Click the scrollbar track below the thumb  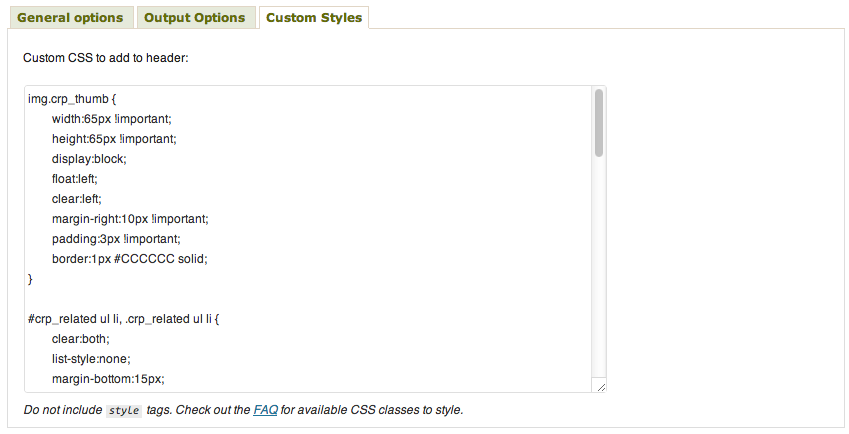[x=599, y=270]
